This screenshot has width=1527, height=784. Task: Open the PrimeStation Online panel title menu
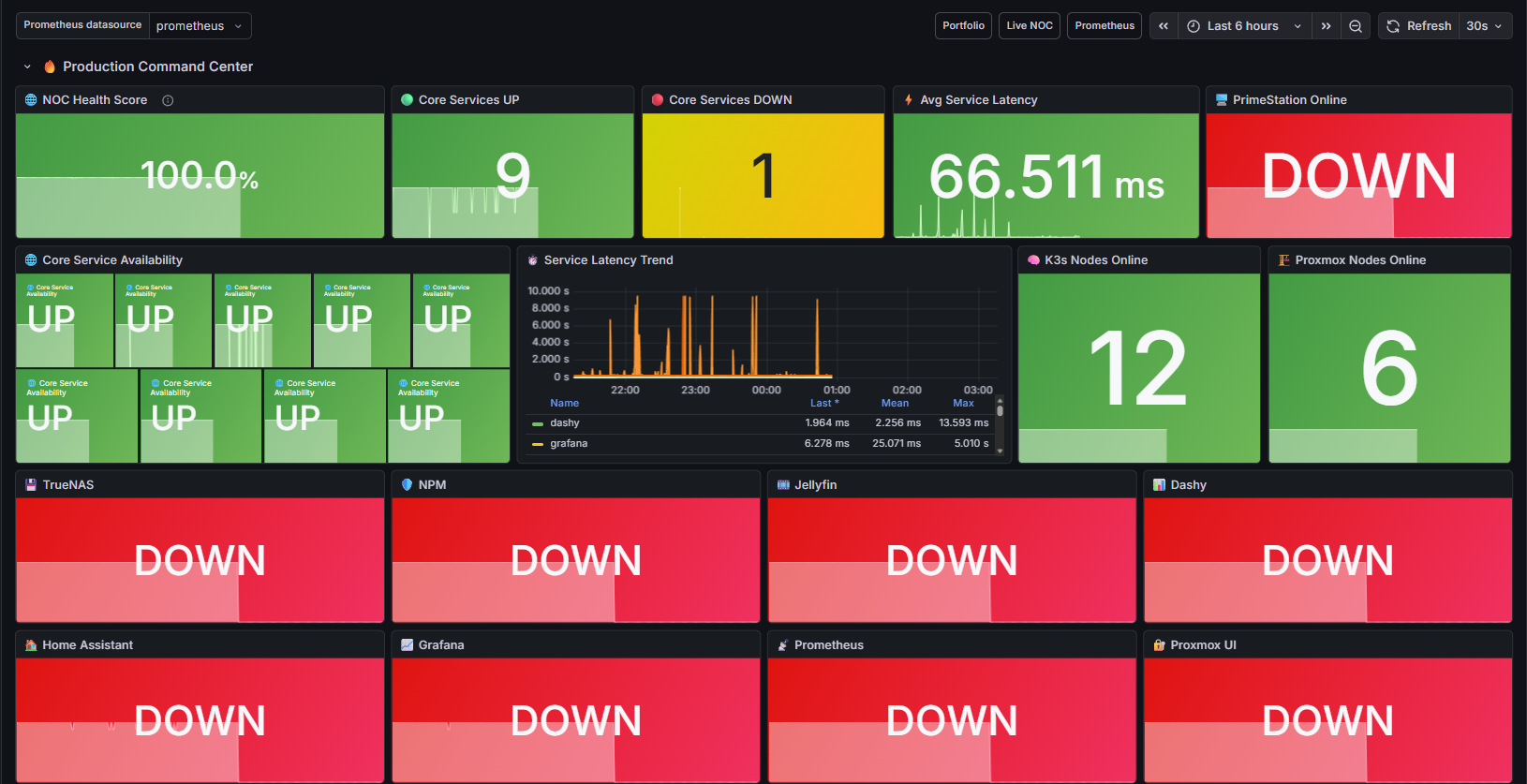(x=1290, y=100)
